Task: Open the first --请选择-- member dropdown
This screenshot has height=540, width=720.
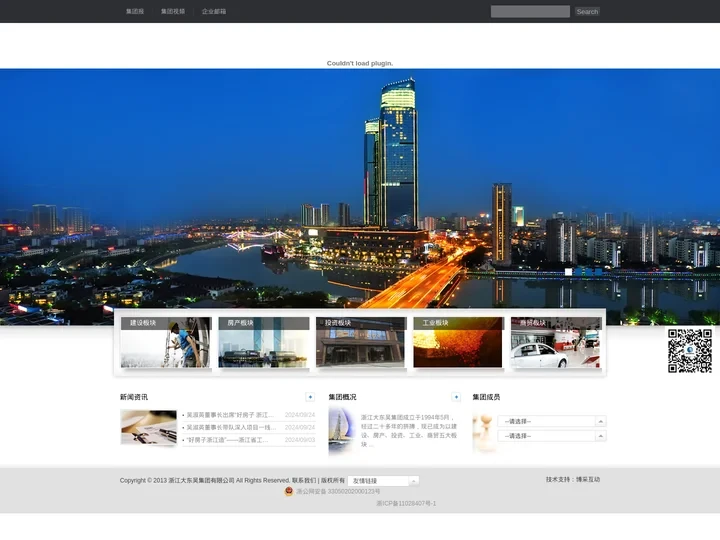Action: (x=551, y=421)
